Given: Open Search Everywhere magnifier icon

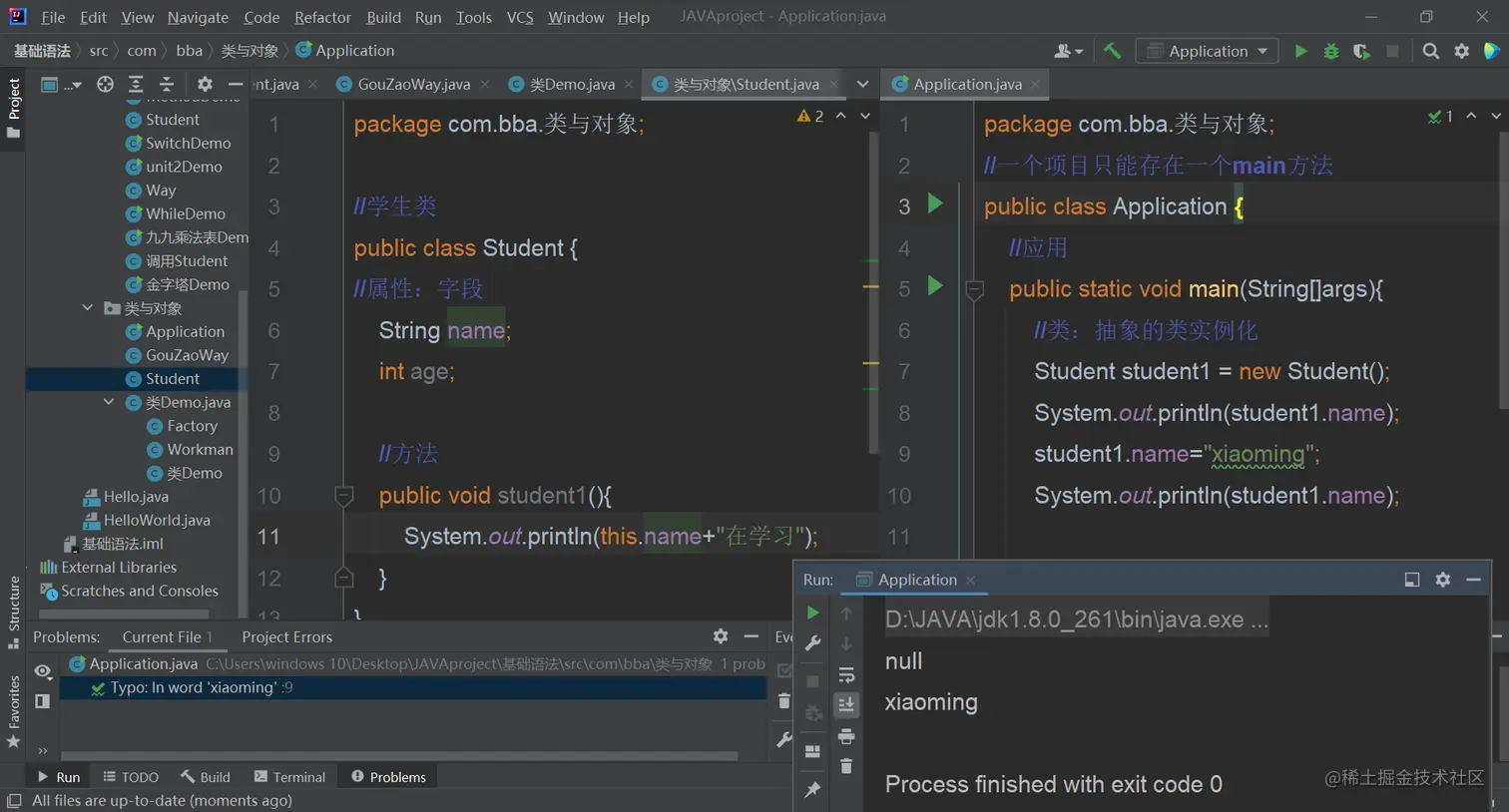Looking at the screenshot, I should pyautogui.click(x=1431, y=51).
